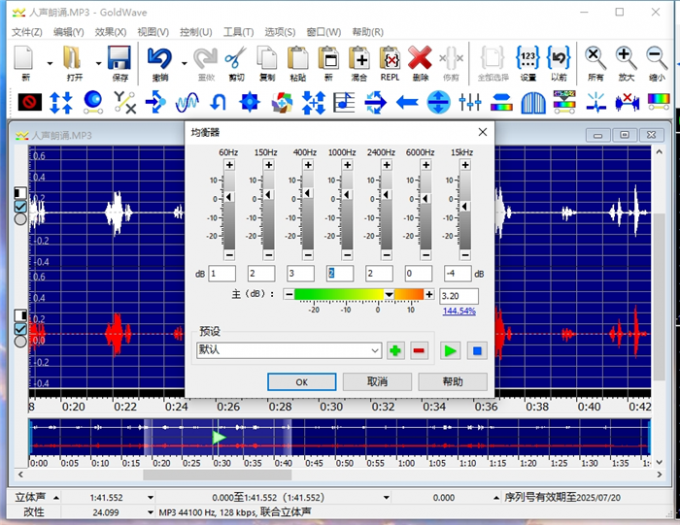Expand the 默认 preset combo box

(x=375, y=350)
